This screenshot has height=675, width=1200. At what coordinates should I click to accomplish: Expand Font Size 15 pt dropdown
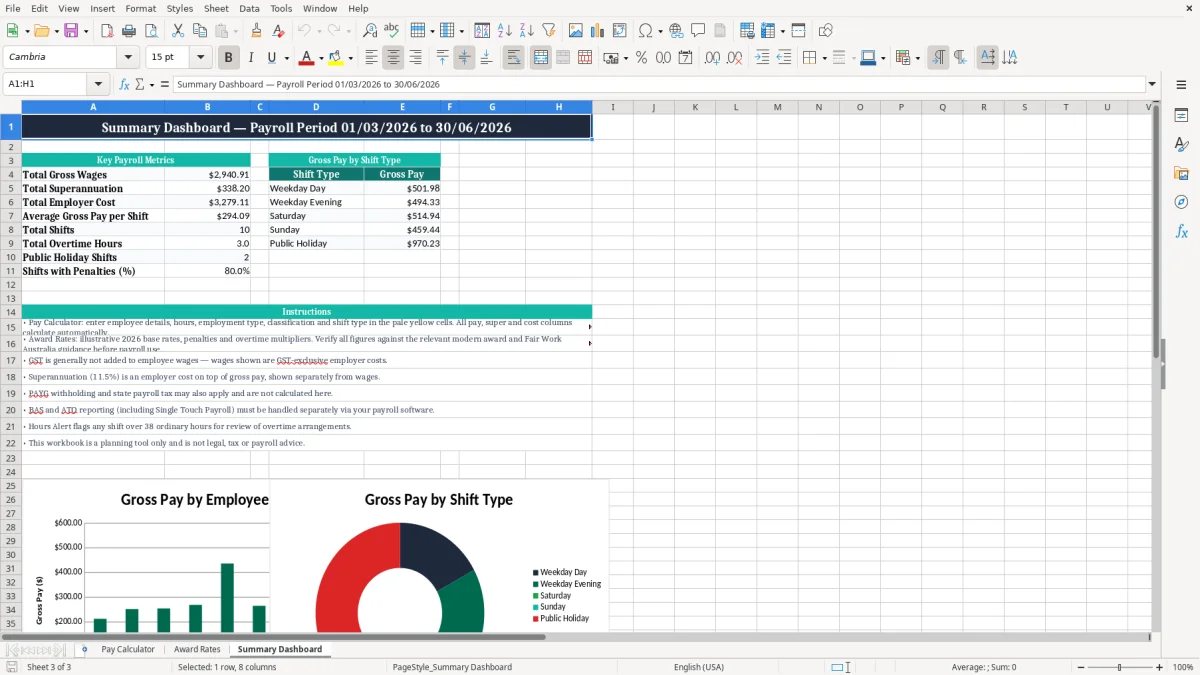201,58
